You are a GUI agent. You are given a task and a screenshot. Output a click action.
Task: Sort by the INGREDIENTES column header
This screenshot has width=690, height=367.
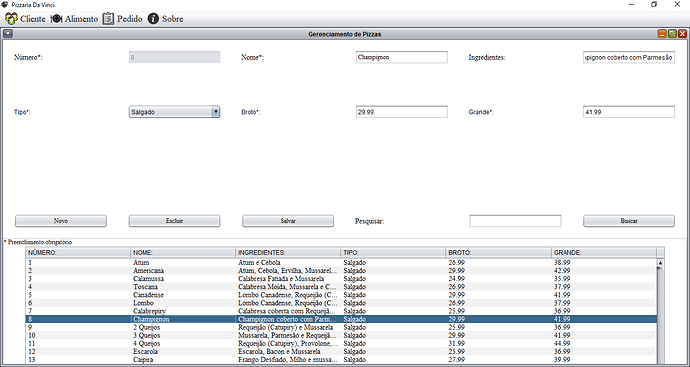coord(288,253)
